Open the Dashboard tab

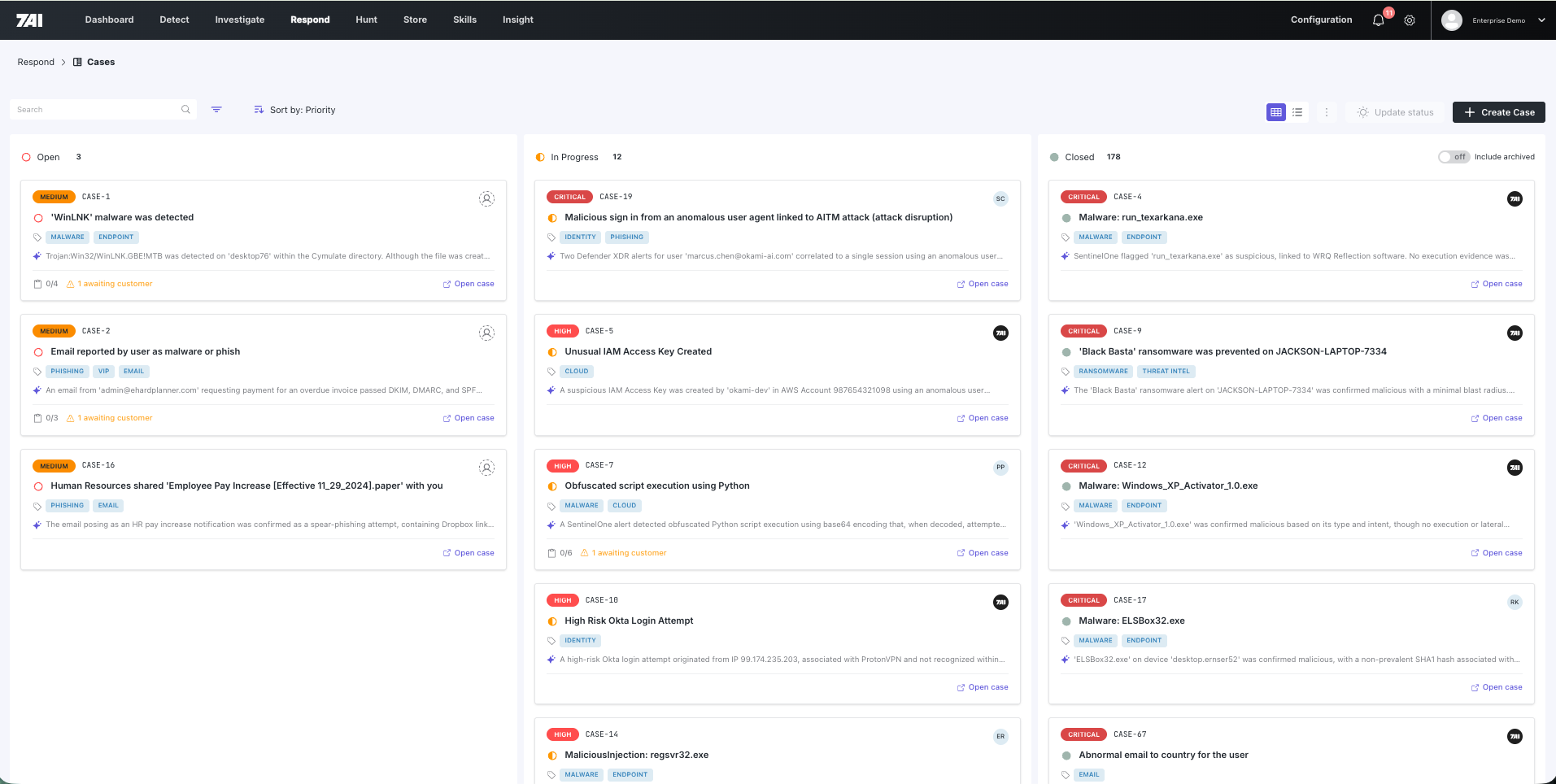[109, 20]
